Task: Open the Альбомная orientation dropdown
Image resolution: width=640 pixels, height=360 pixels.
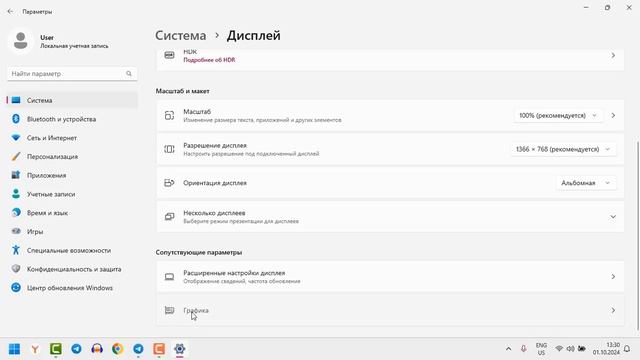Action: (x=585, y=183)
